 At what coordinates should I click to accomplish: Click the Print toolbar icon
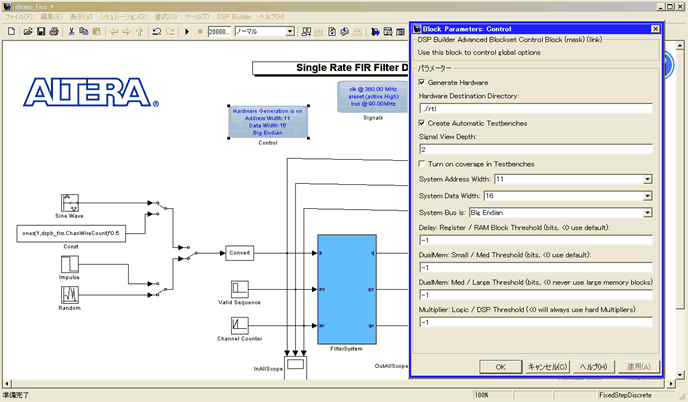54,32
